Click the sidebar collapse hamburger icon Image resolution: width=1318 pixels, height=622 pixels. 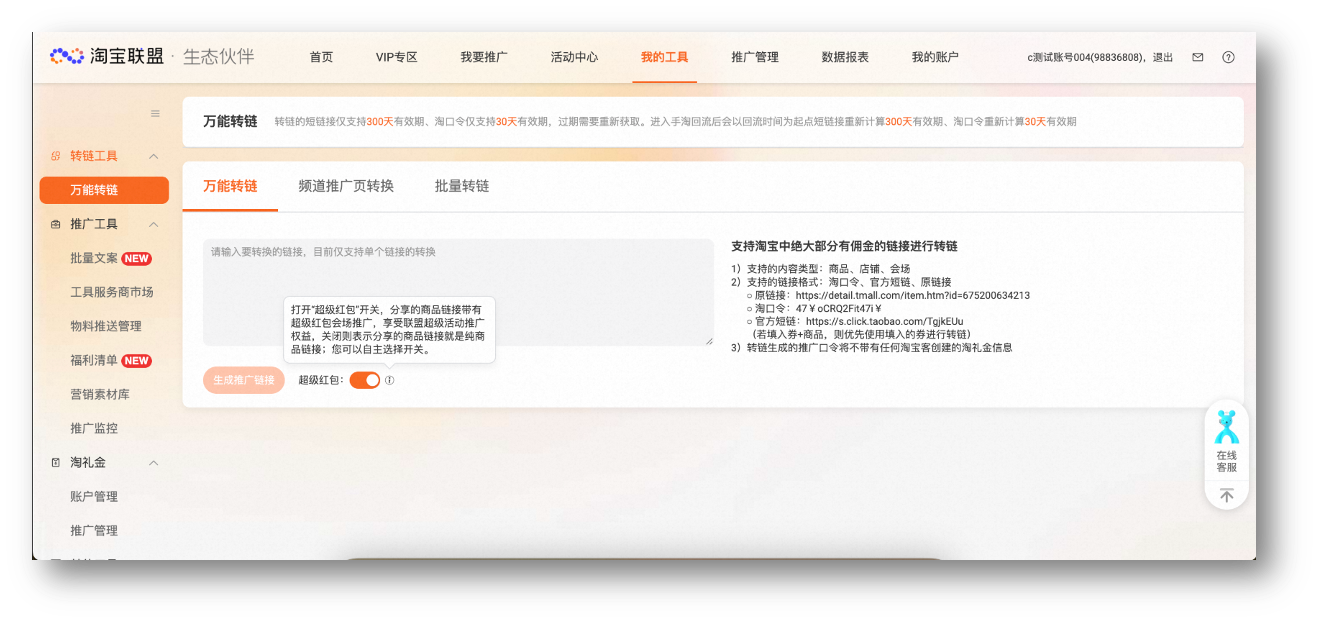pos(156,113)
